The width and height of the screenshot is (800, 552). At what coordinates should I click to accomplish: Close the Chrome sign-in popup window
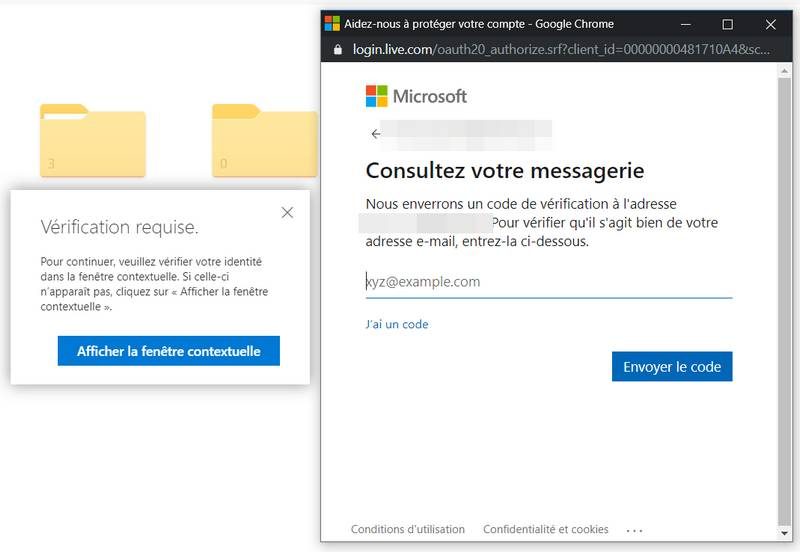(770, 24)
